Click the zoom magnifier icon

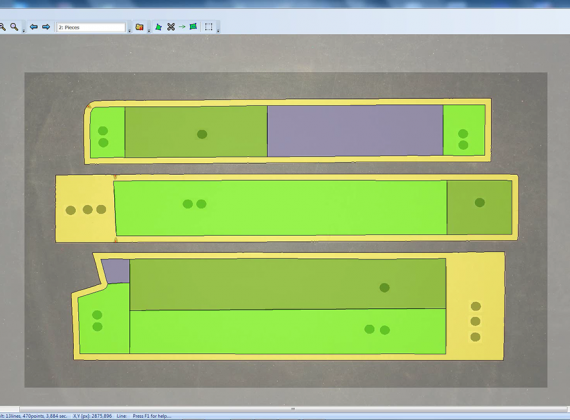click(x=14, y=27)
